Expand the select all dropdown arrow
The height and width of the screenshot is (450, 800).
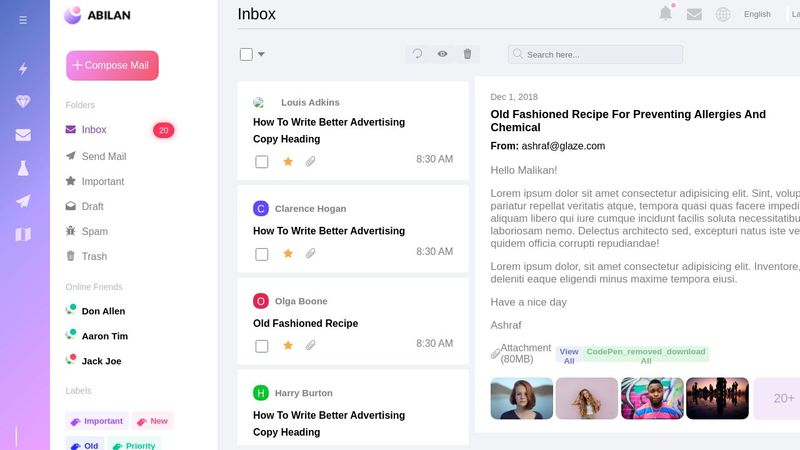click(x=261, y=54)
